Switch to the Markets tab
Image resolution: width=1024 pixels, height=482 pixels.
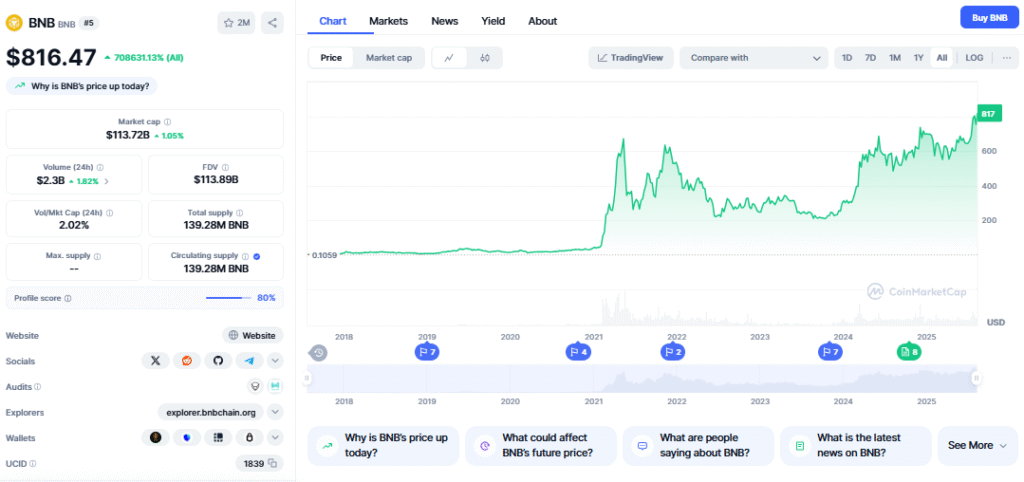tap(388, 21)
